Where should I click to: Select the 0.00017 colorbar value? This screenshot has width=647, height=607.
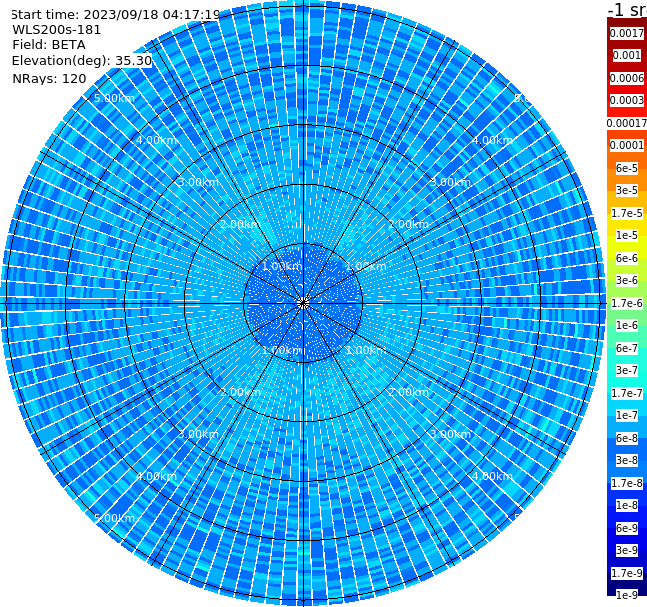627,123
